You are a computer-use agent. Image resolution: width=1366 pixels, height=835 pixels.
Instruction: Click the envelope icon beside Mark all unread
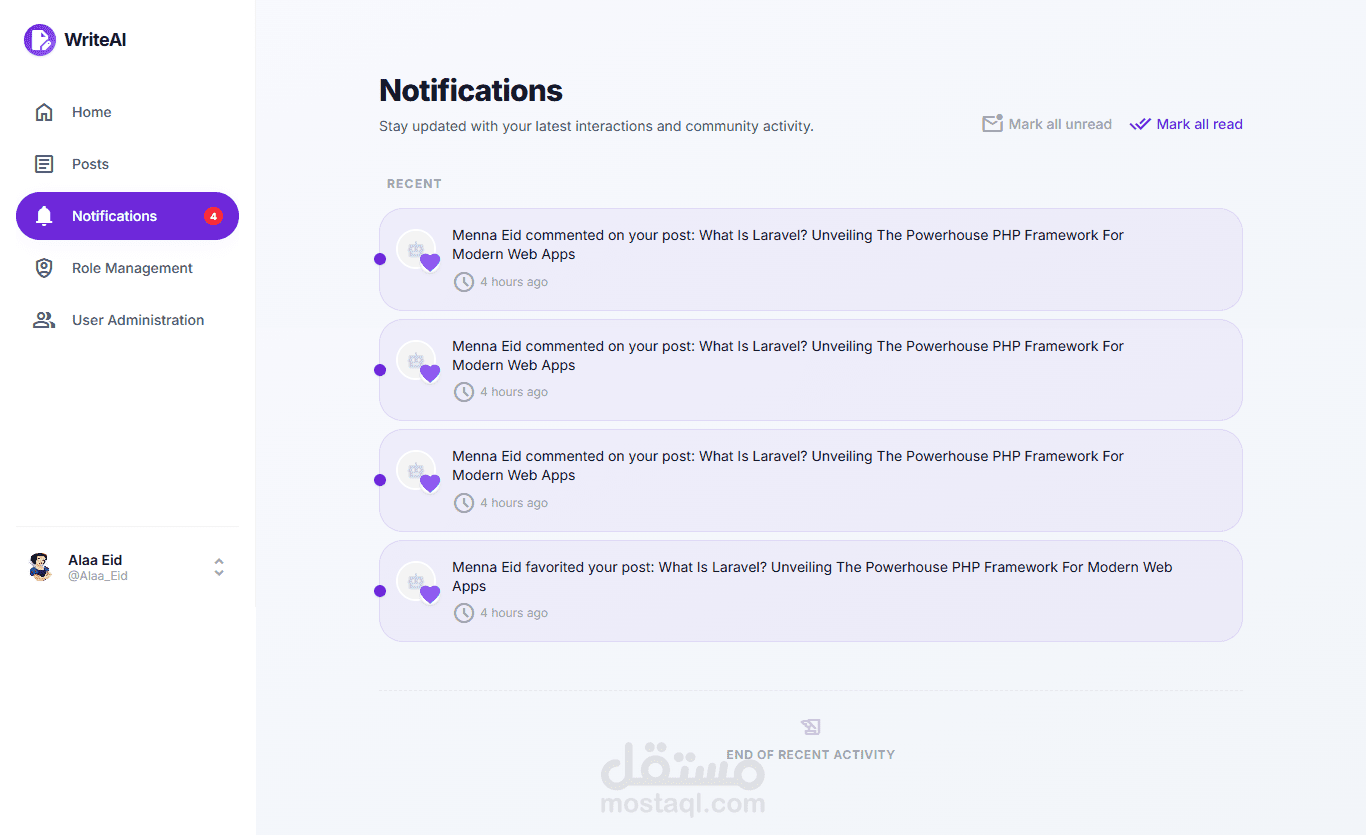click(x=992, y=124)
